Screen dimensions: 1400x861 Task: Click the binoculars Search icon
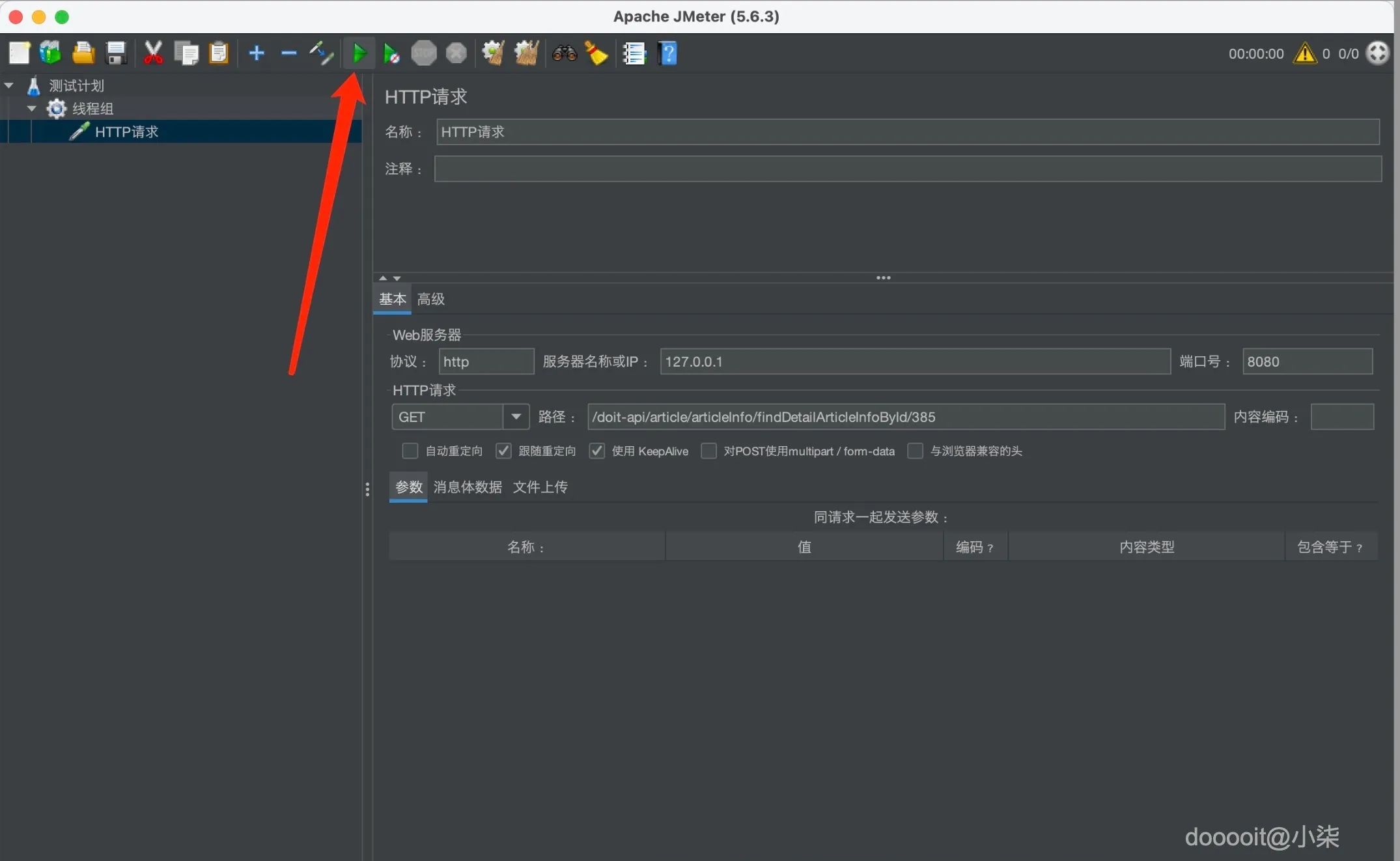coord(564,53)
